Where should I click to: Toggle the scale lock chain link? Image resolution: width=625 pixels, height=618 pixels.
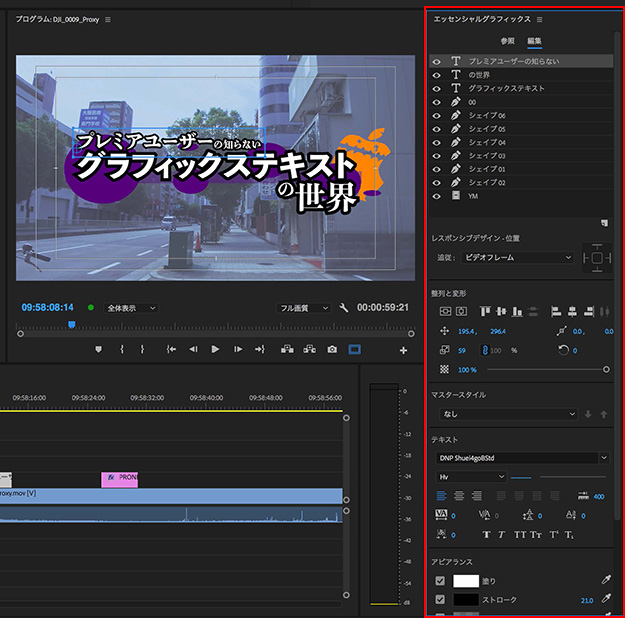click(485, 350)
